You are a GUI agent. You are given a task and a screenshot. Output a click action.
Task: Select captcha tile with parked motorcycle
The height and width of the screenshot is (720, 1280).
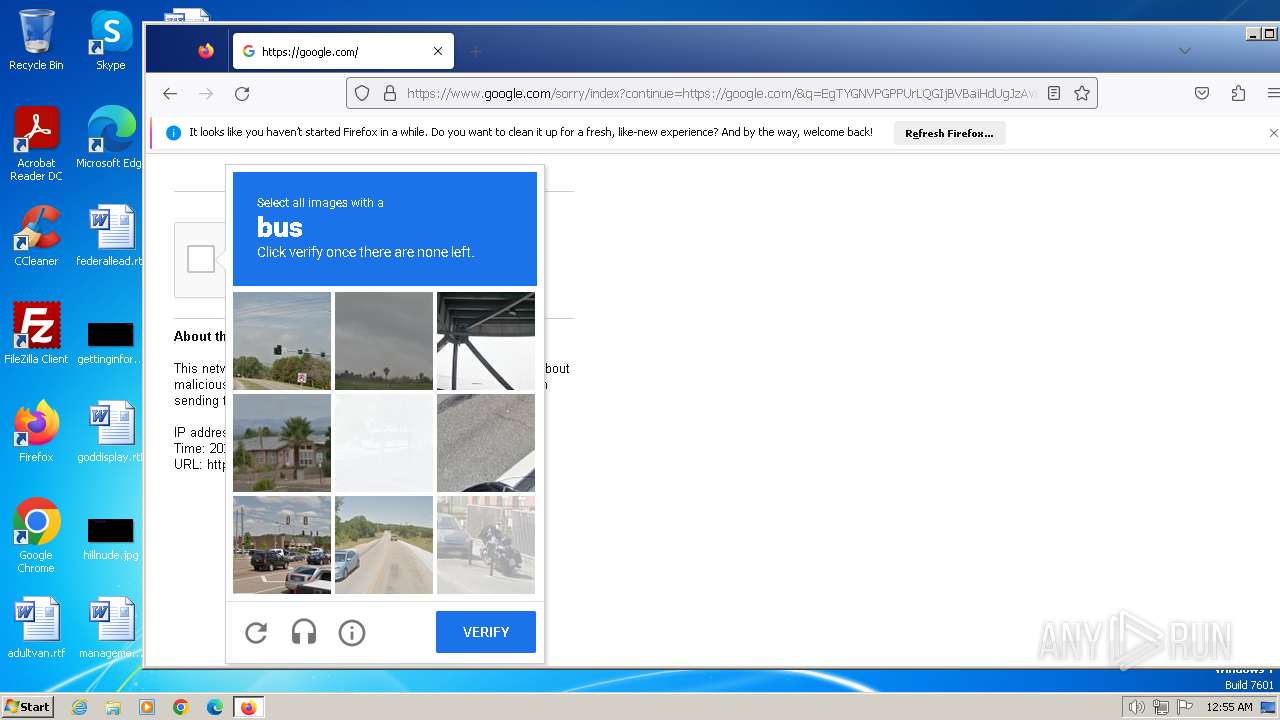click(486, 545)
